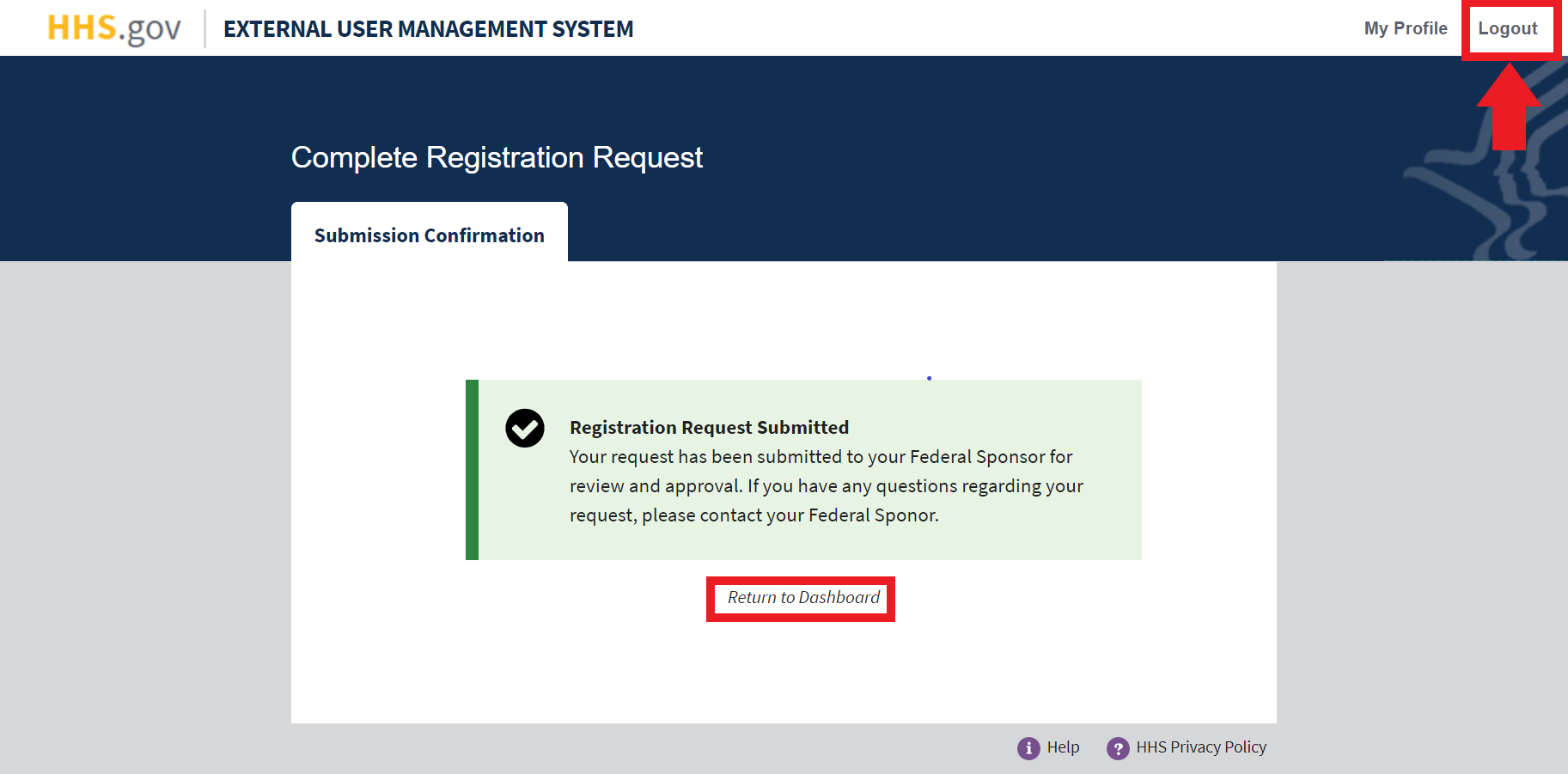Click the black checkmark success icon
The height and width of the screenshot is (774, 1568).
click(524, 427)
